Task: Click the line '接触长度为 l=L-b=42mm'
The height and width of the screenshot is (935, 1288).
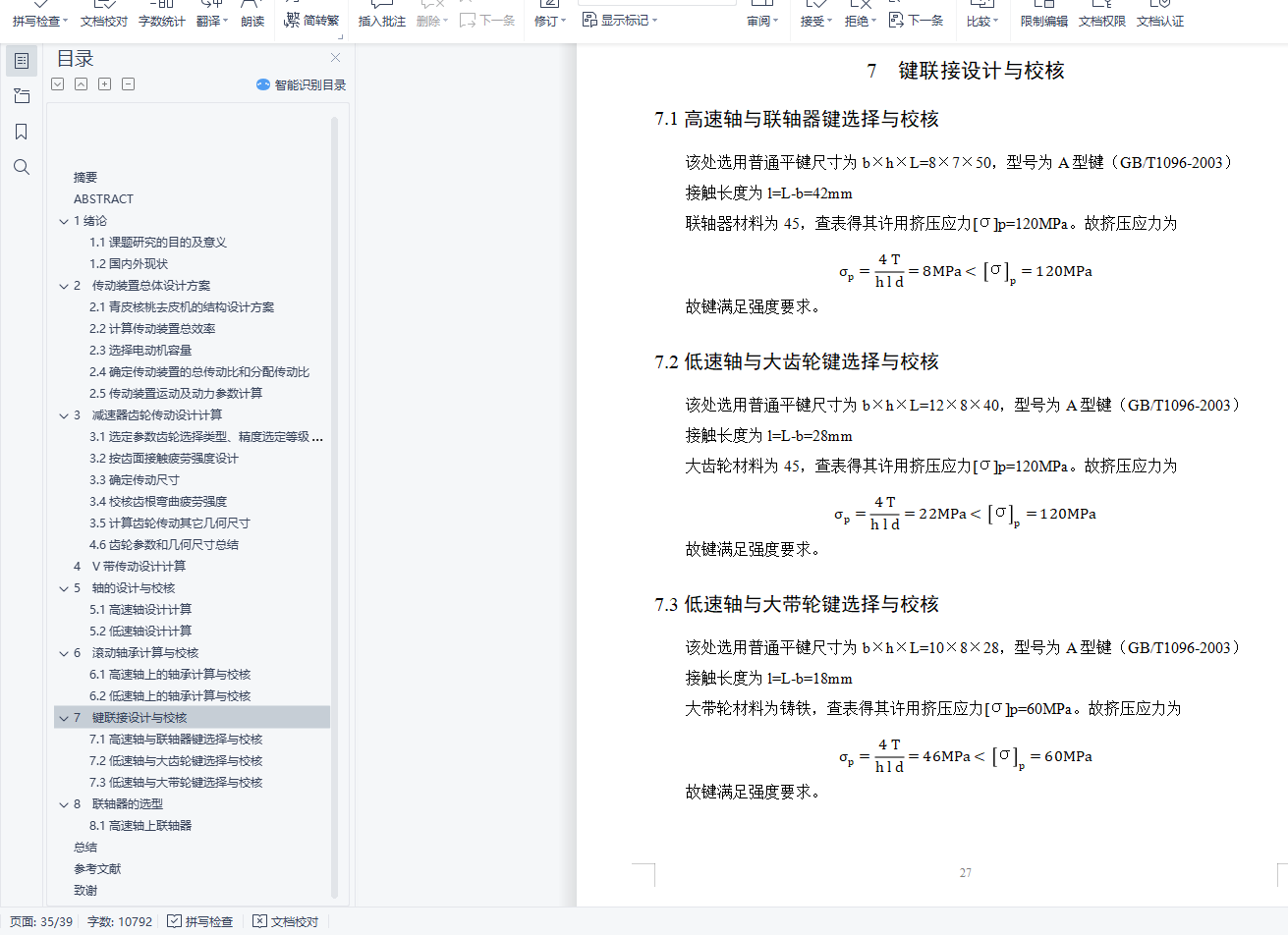Action: pyautogui.click(x=769, y=192)
